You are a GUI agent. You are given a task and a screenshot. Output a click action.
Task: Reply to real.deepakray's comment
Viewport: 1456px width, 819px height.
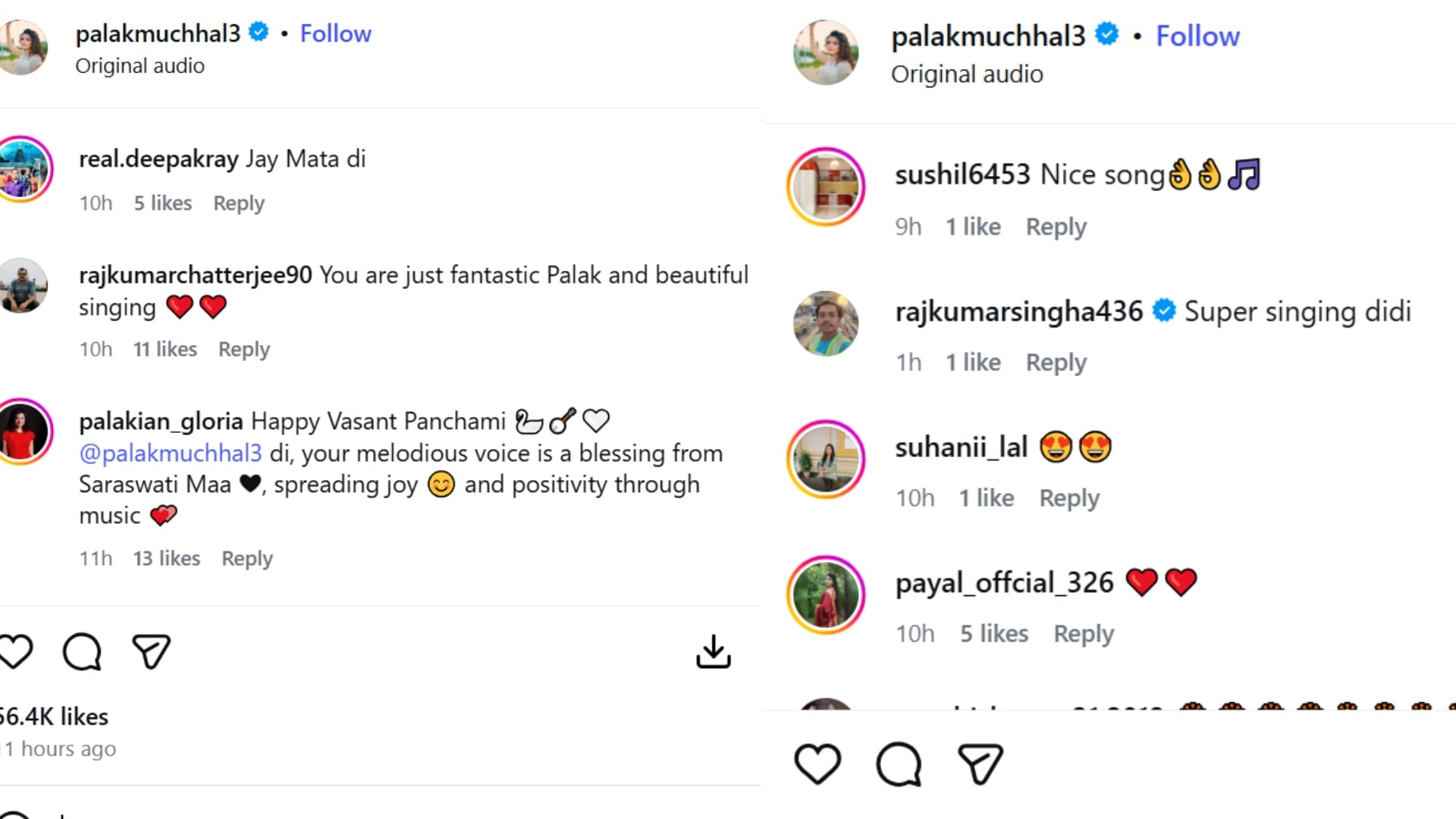(x=239, y=203)
